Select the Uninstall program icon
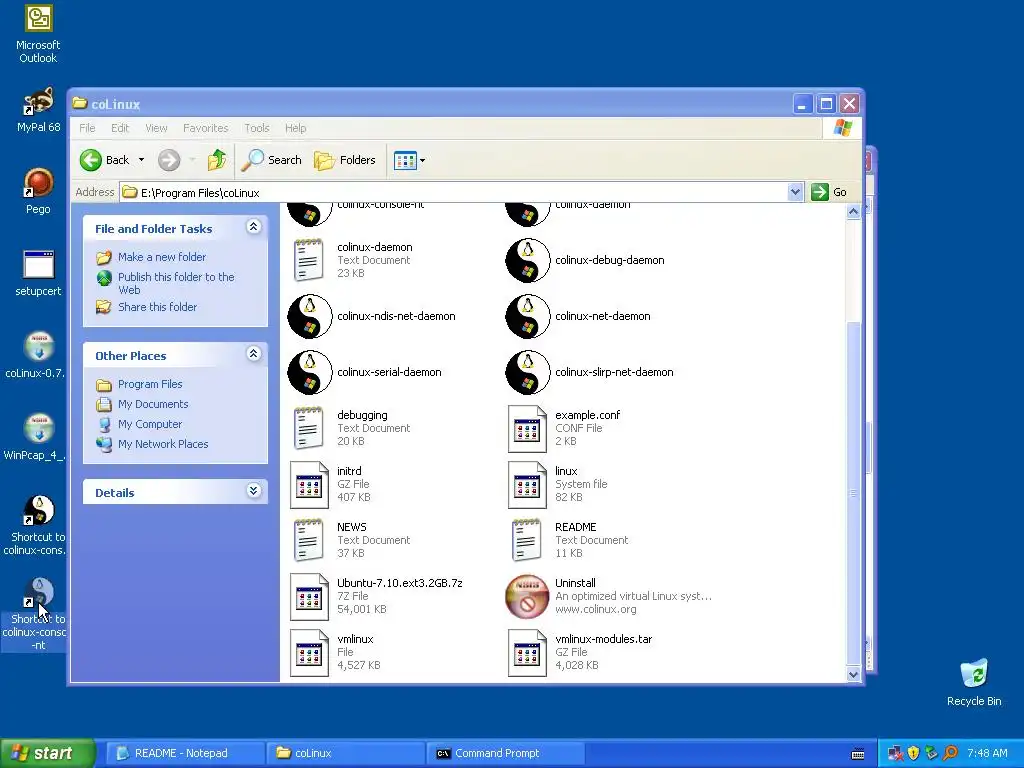1024x768 pixels. pyautogui.click(x=527, y=596)
